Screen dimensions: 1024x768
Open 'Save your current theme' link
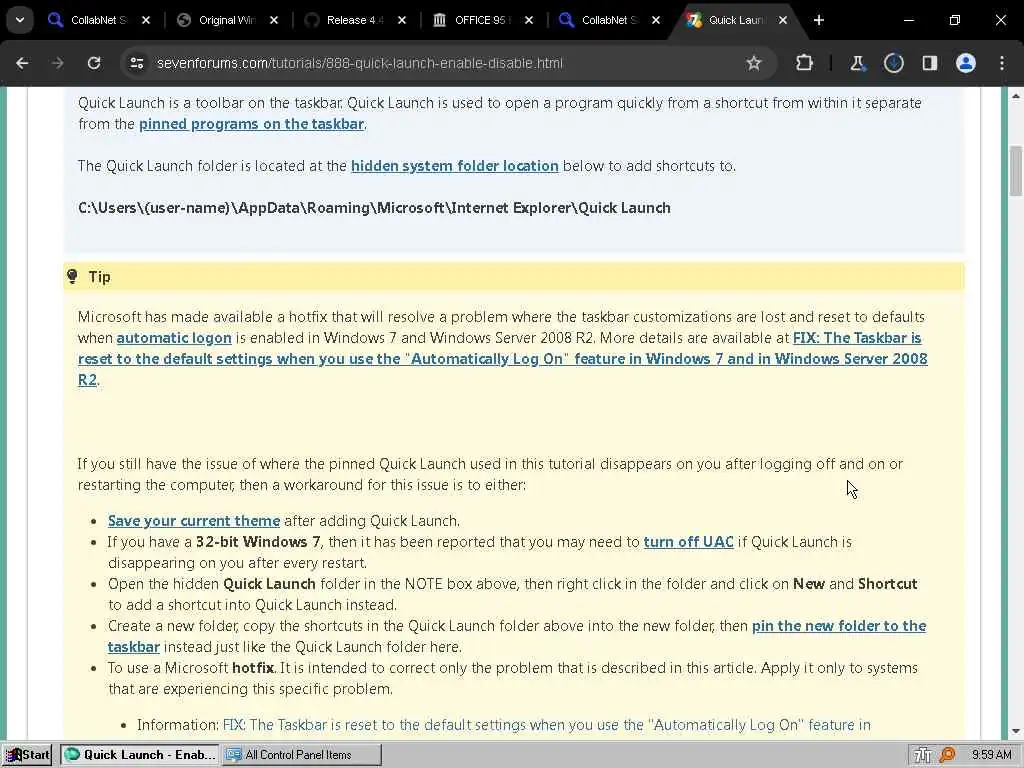click(194, 521)
